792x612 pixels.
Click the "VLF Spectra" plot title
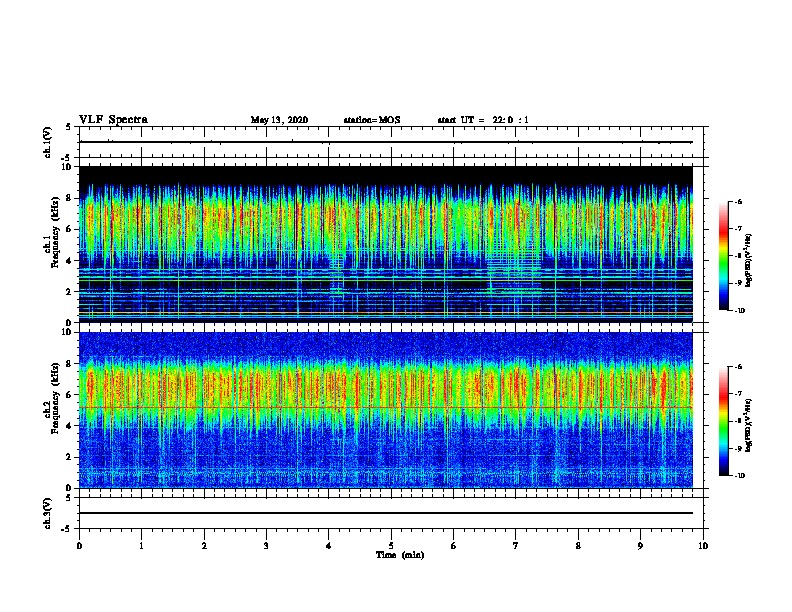click(x=113, y=119)
